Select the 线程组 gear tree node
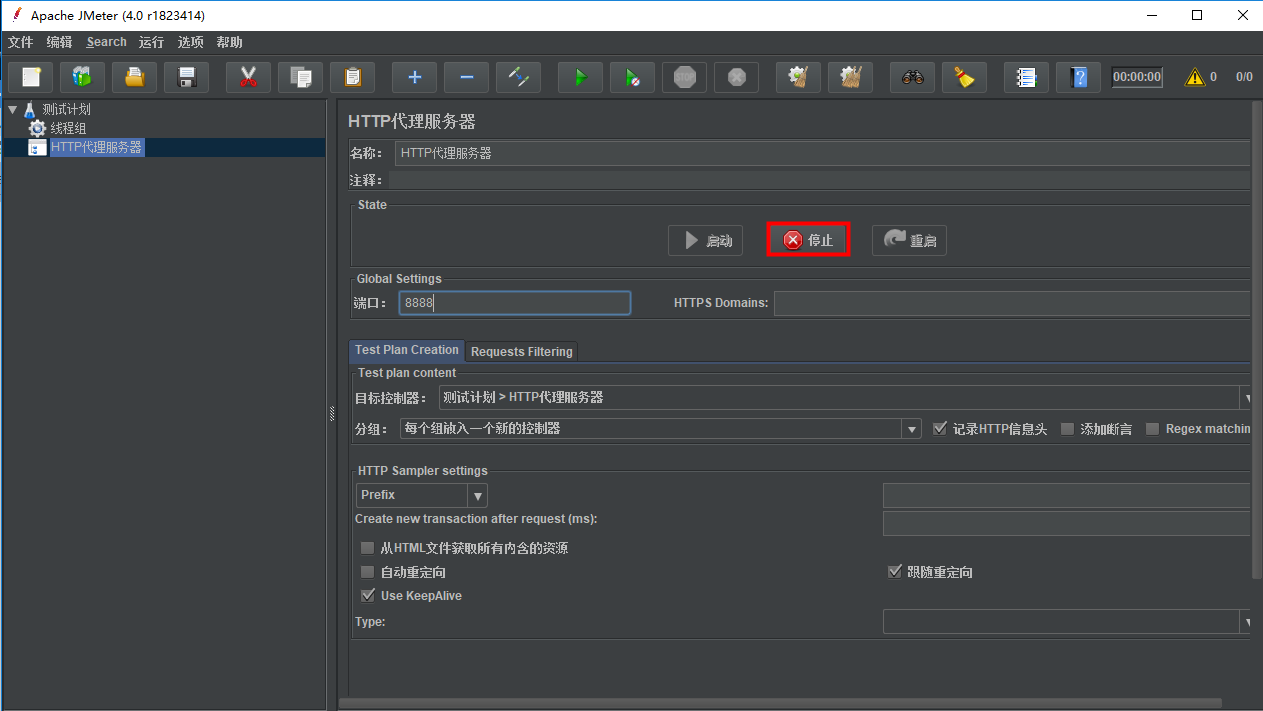The image size is (1263, 711). coord(58,128)
